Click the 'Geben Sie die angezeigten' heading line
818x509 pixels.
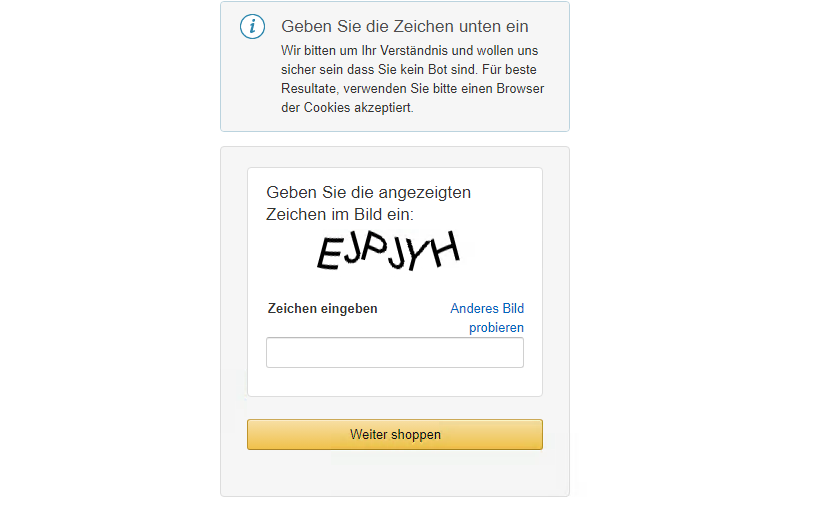click(369, 192)
